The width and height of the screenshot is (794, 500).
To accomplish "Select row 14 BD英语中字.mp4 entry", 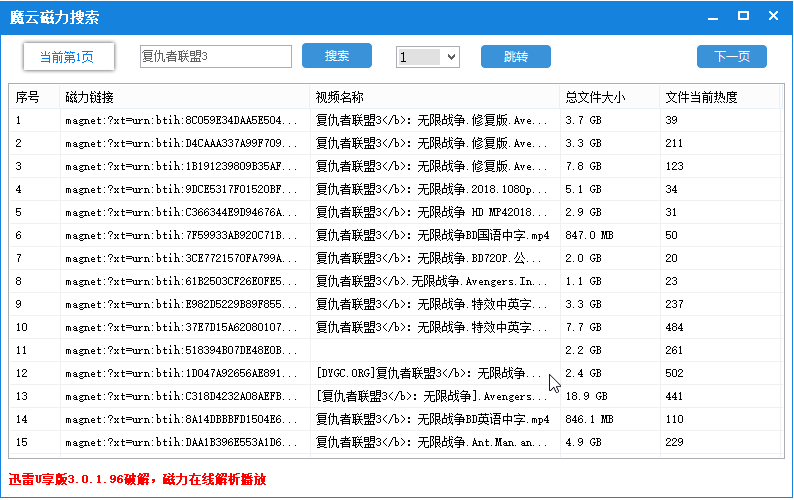I will [432, 419].
